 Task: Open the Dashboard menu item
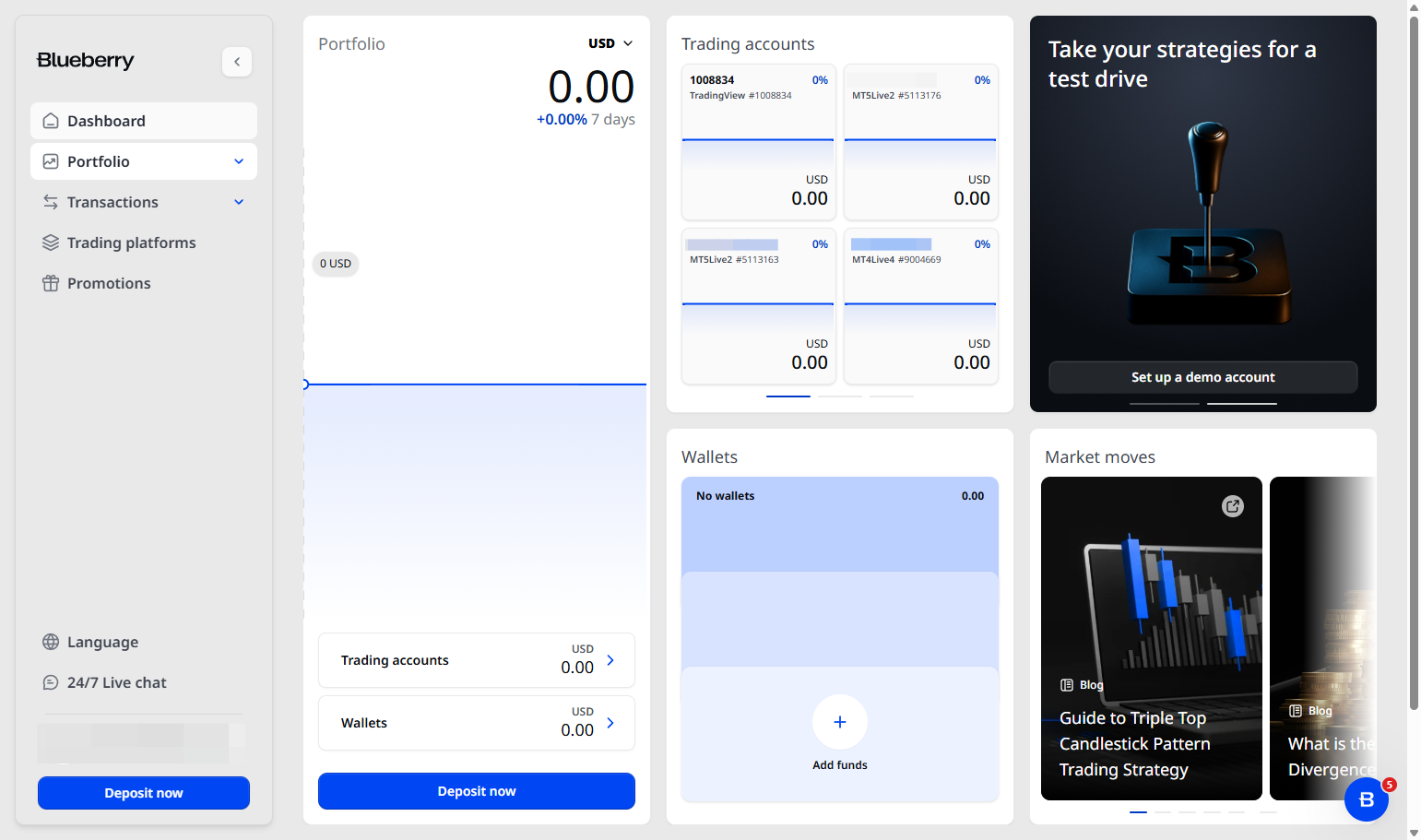pyautogui.click(x=144, y=121)
